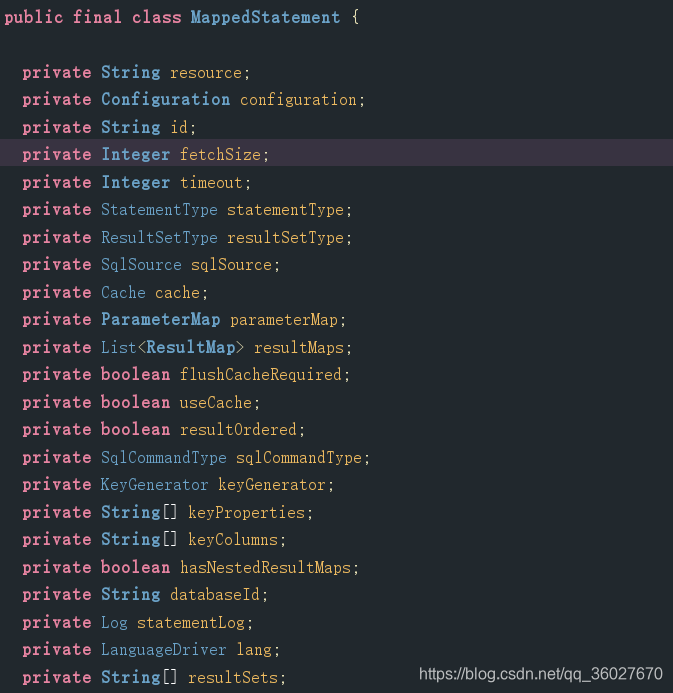
Task: Click the Cache type name
Action: 123,293
